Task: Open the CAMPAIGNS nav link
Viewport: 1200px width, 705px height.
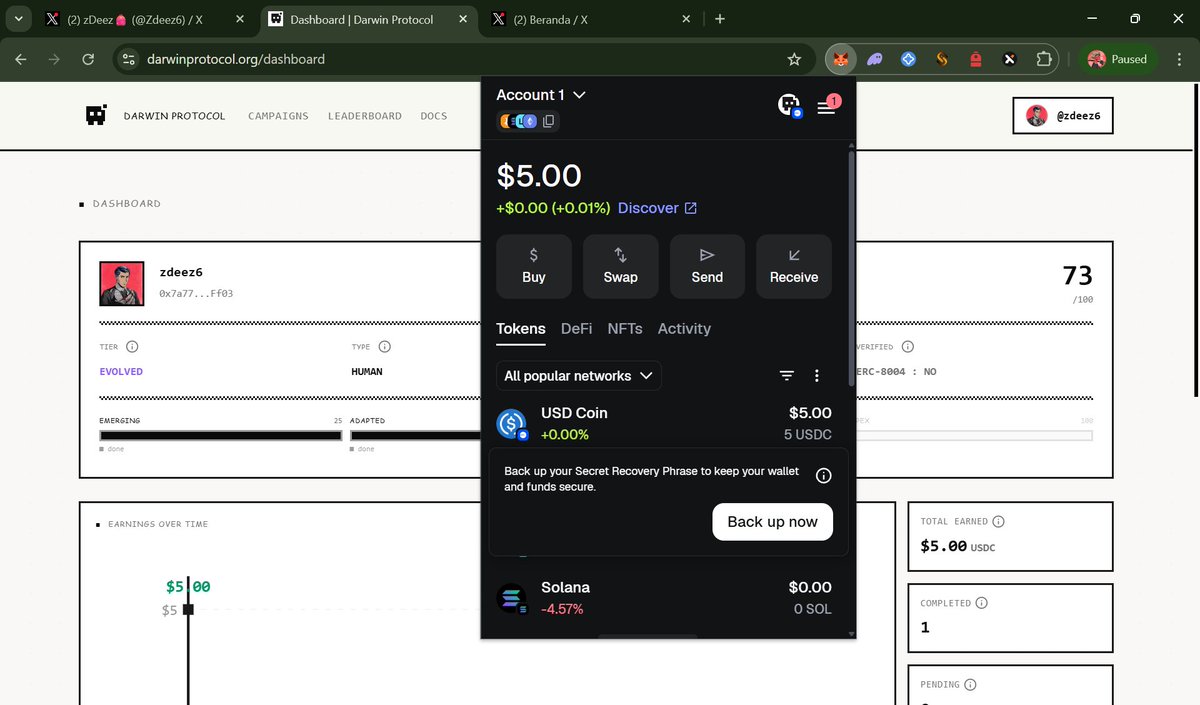Action: (x=278, y=116)
